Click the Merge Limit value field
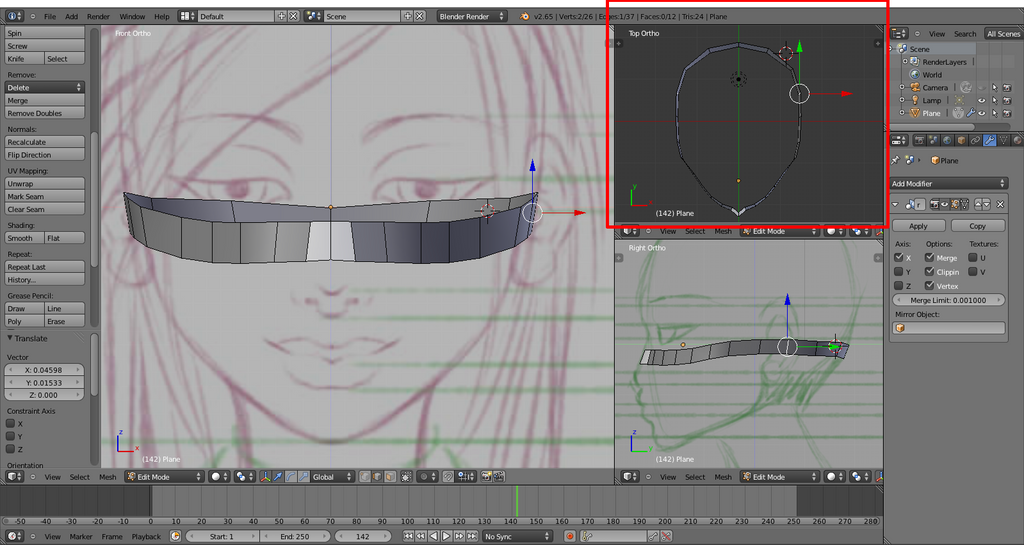 tap(948, 300)
